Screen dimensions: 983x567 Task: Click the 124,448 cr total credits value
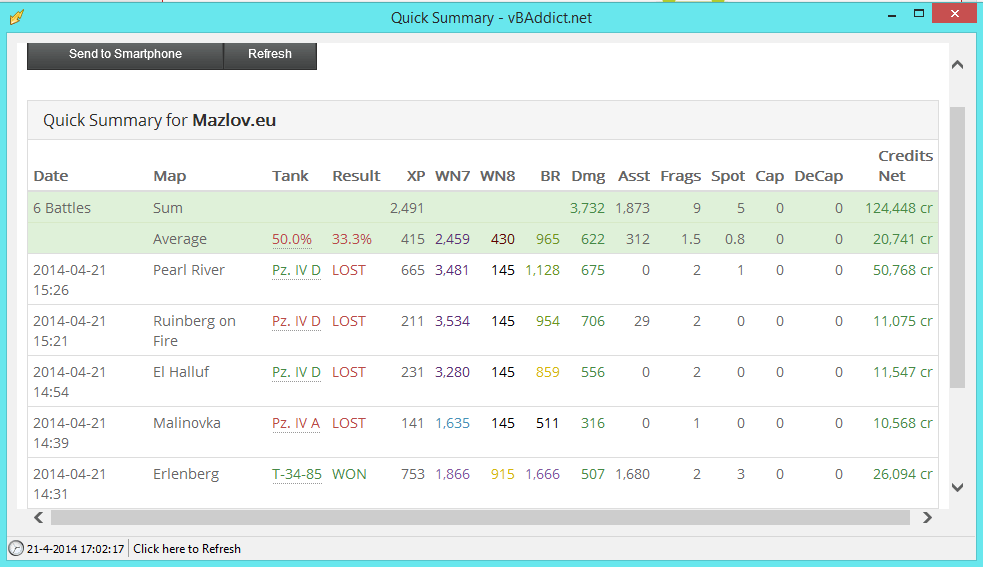(899, 208)
